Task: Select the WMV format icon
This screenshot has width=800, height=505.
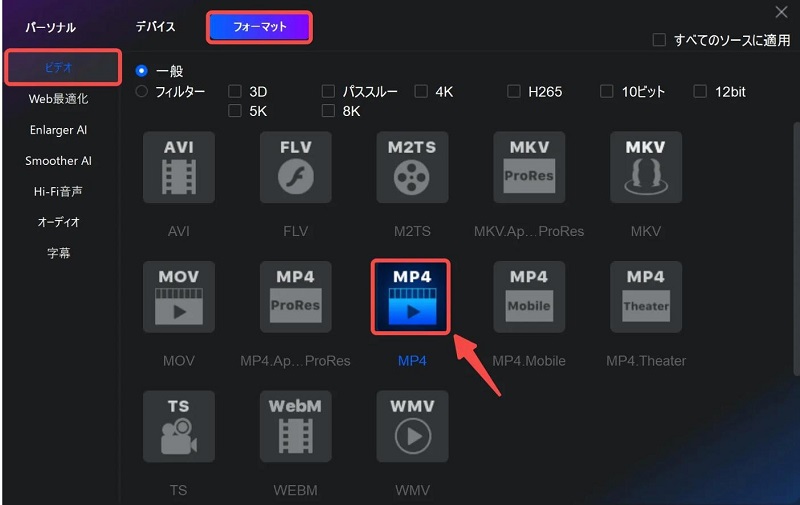Action: point(412,426)
